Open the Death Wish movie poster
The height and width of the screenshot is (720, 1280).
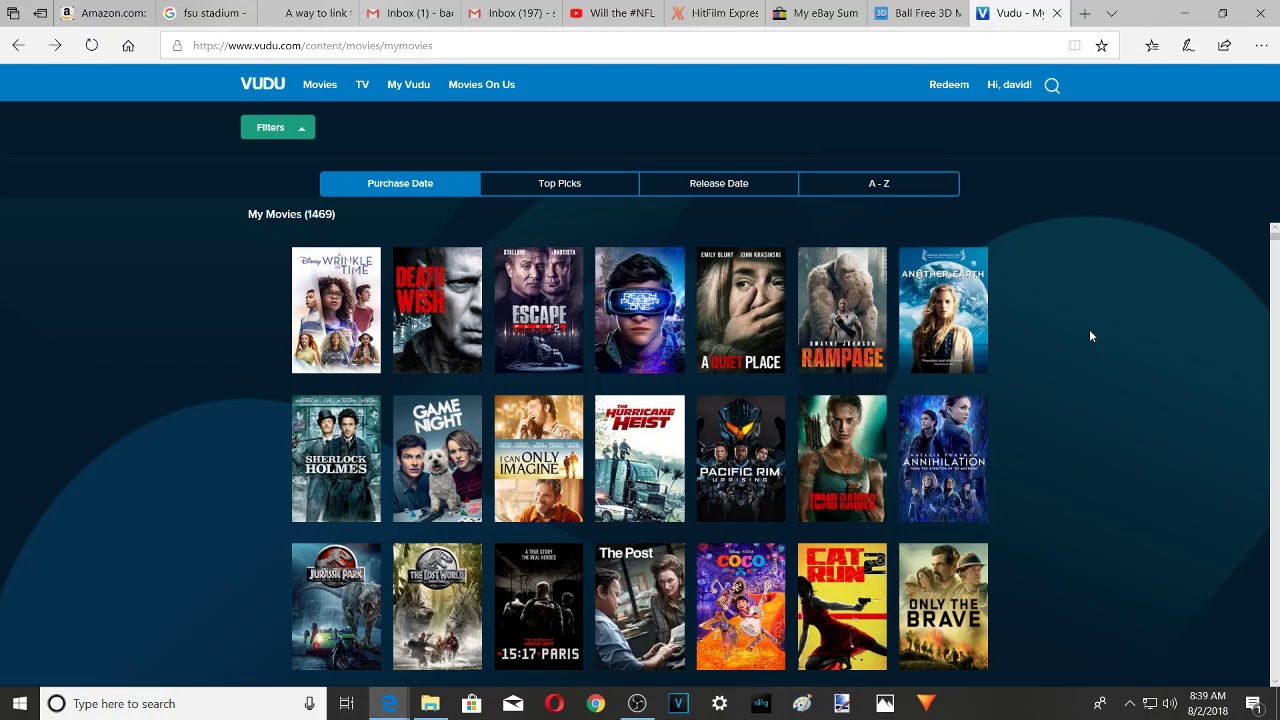click(x=437, y=310)
